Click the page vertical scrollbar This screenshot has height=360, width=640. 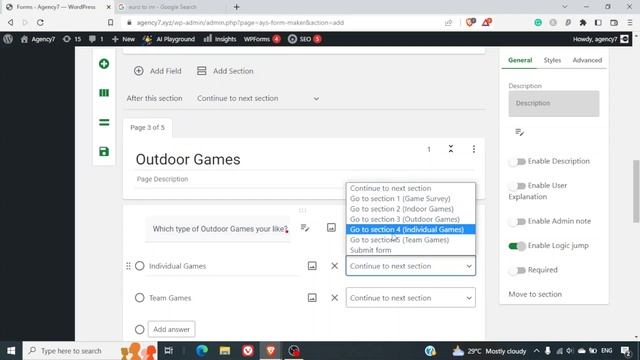point(636,192)
